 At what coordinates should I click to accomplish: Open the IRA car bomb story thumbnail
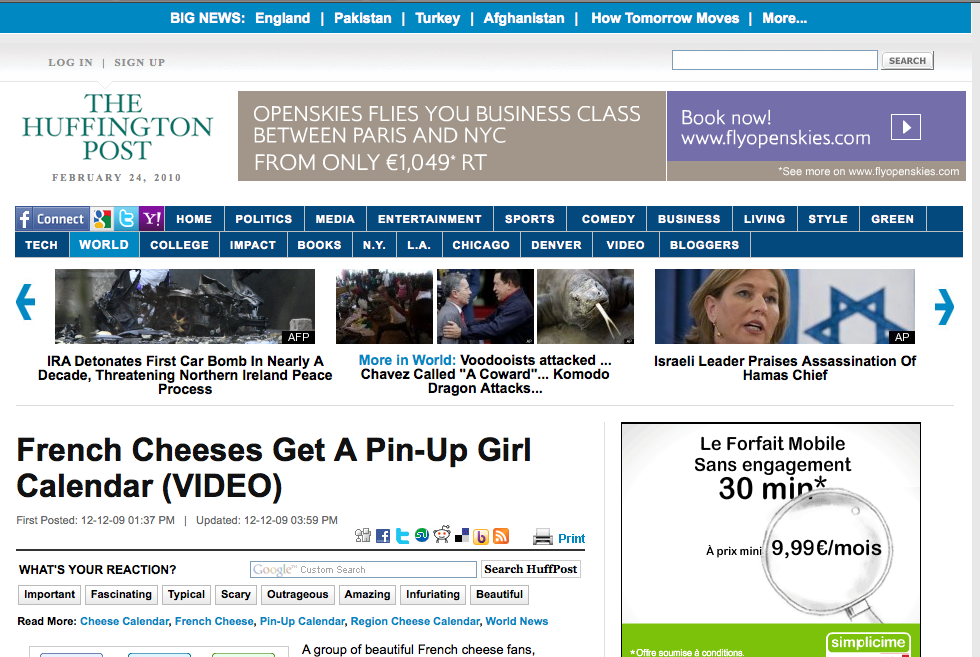(185, 307)
